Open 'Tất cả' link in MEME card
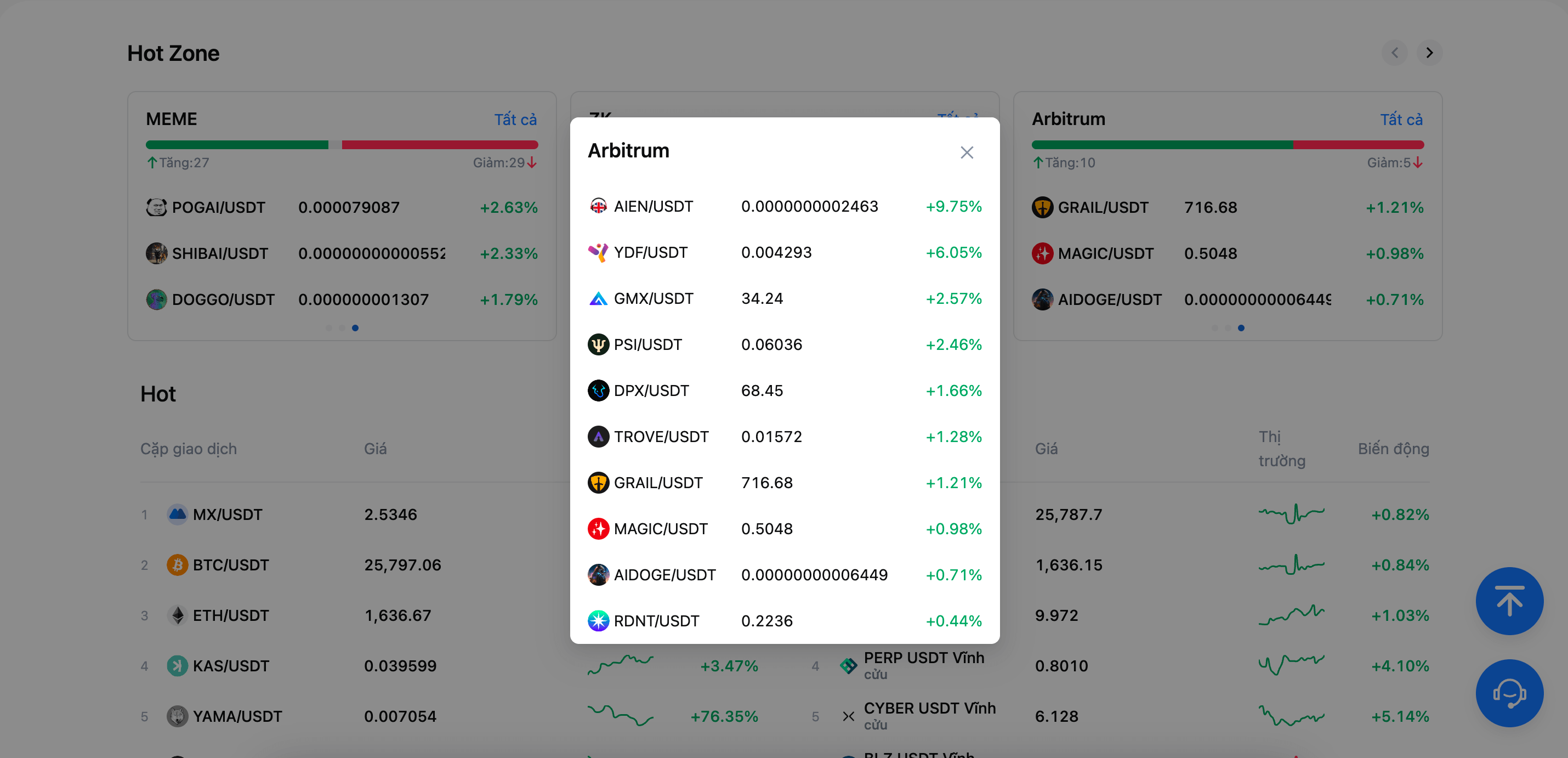This screenshot has width=1568, height=758. pos(515,120)
